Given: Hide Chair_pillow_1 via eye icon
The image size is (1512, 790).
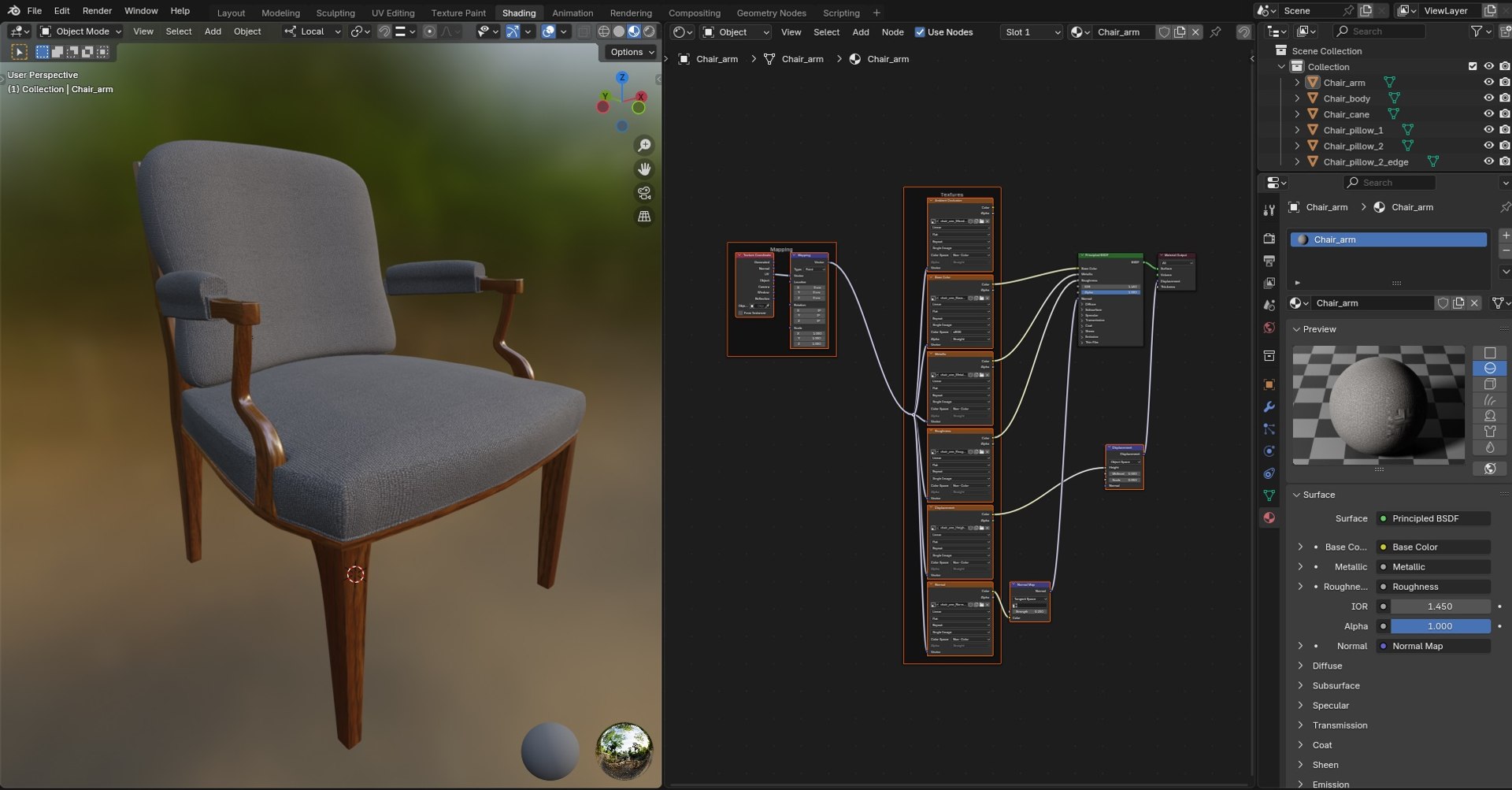Looking at the screenshot, I should (x=1488, y=130).
